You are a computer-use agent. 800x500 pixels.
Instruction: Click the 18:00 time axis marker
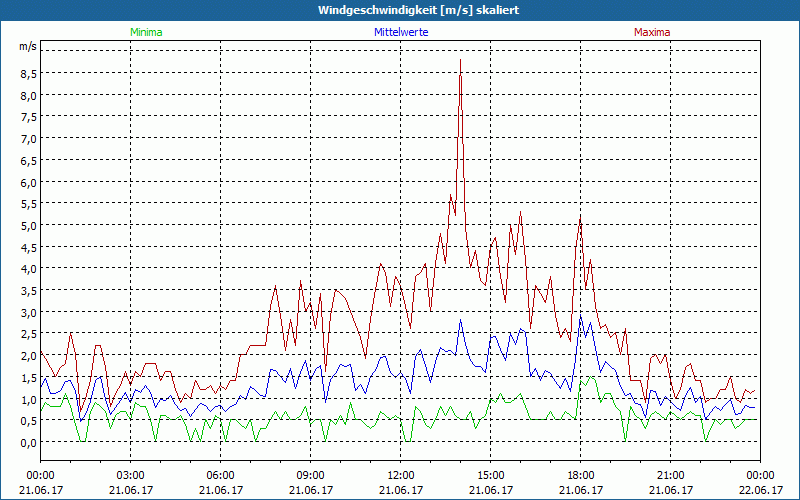coord(580,475)
